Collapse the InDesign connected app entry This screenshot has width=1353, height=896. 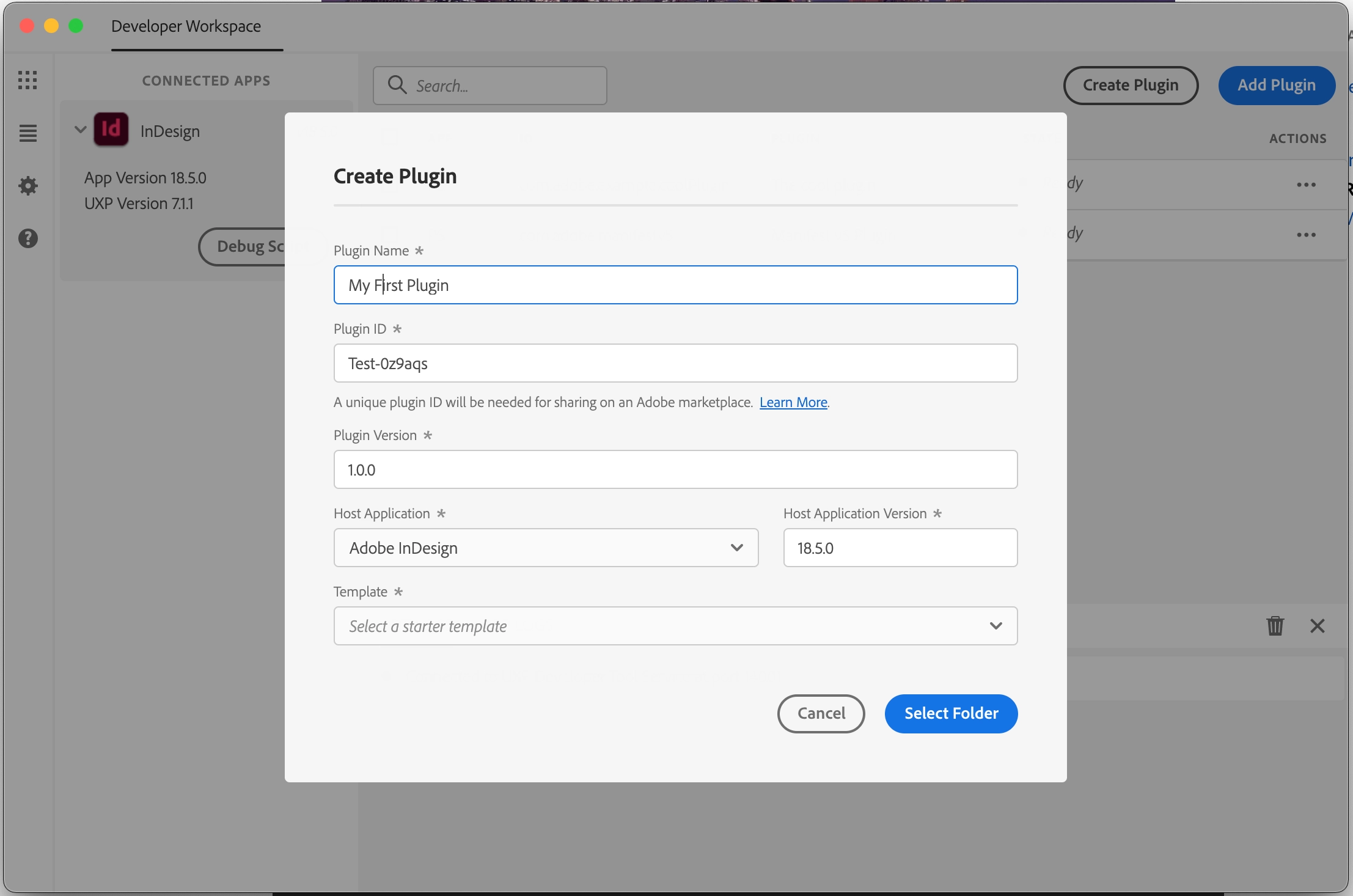(80, 130)
